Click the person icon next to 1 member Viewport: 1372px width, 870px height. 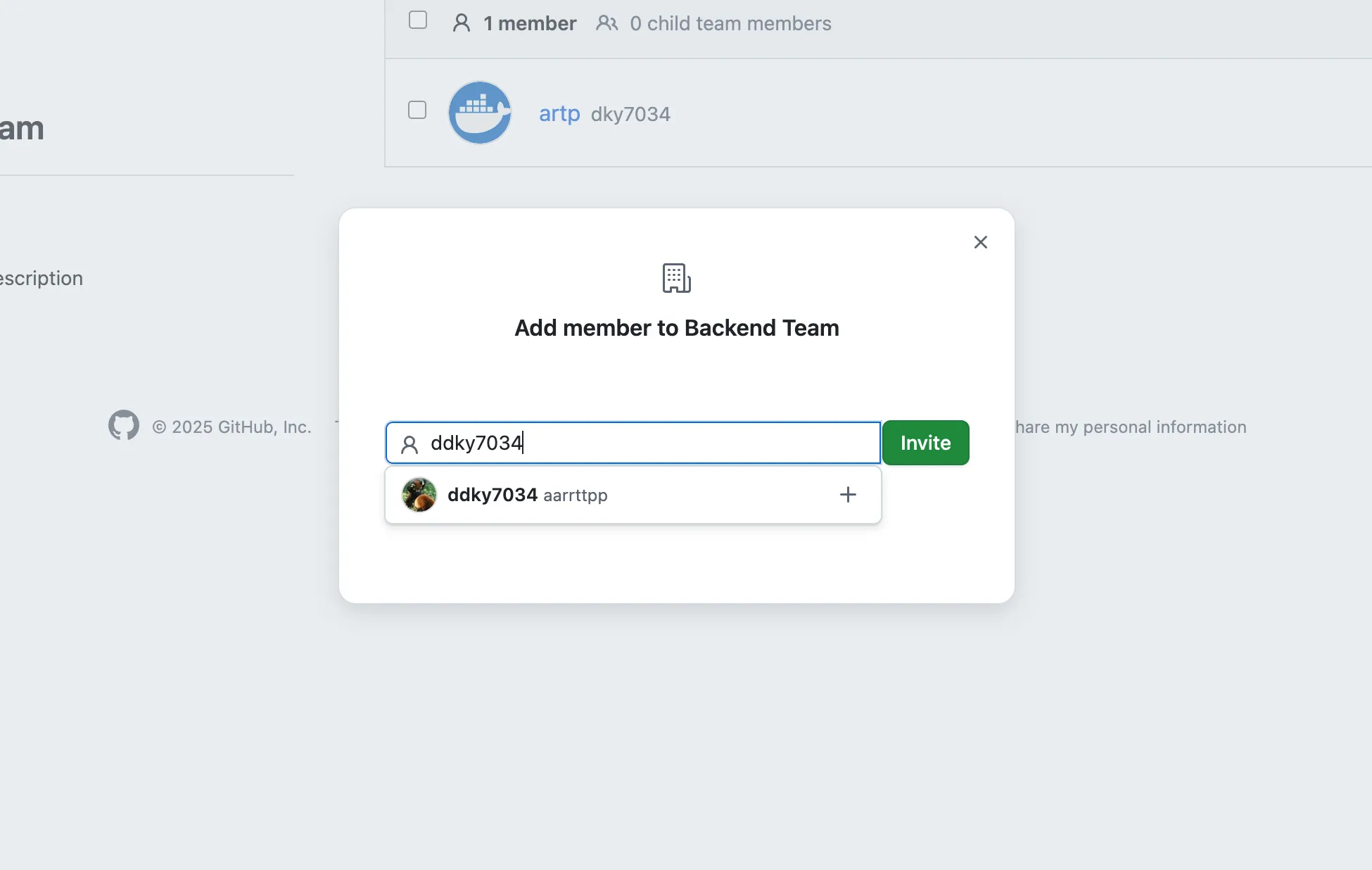(x=462, y=23)
